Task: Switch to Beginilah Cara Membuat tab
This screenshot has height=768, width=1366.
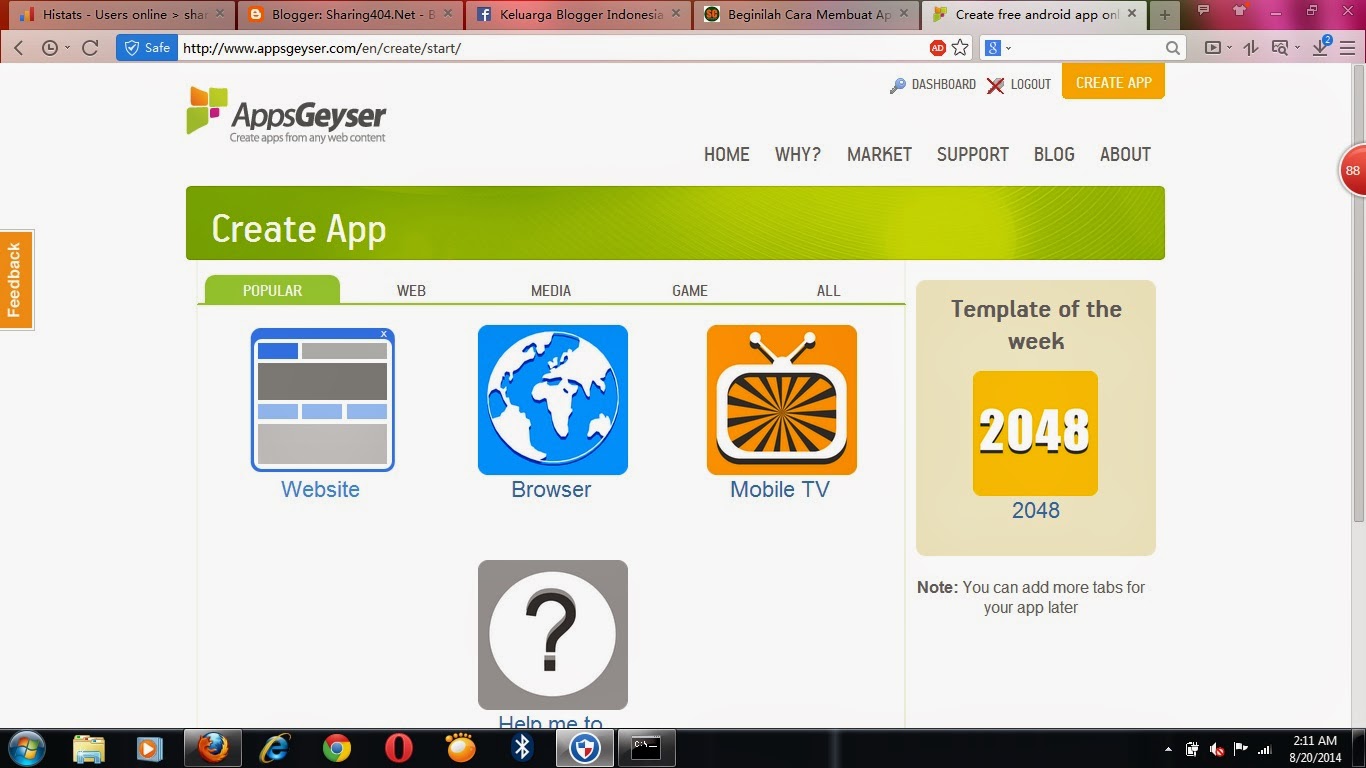Action: (807, 15)
